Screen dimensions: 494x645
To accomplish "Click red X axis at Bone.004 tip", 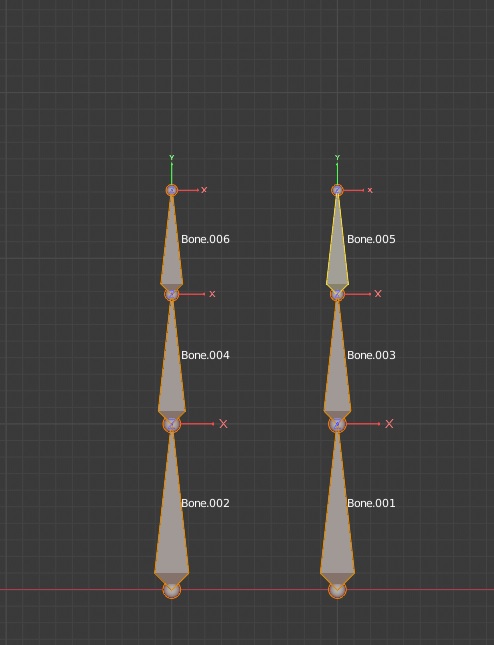I will pyautogui.click(x=197, y=294).
